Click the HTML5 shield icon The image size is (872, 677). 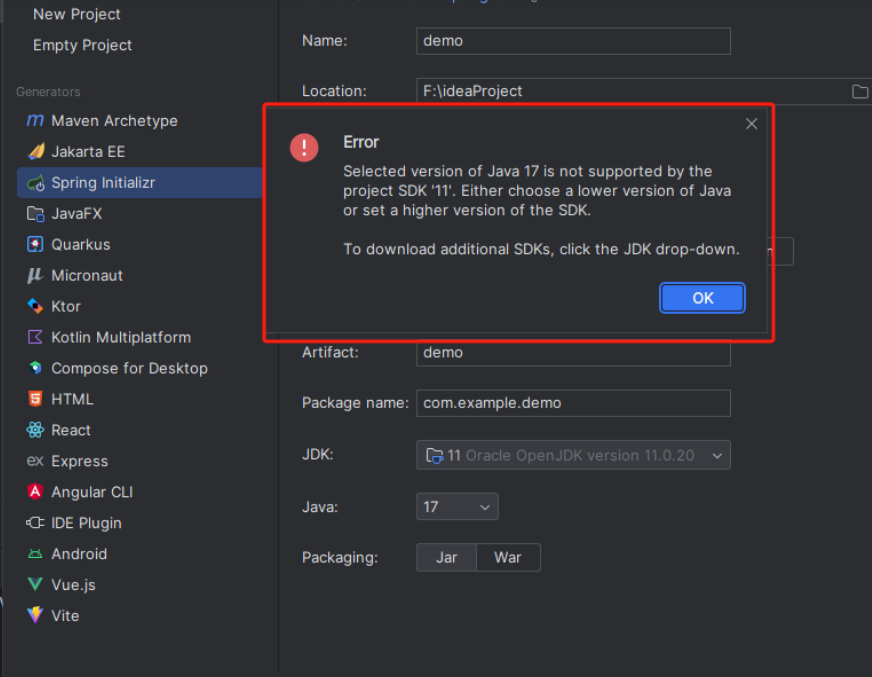35,399
